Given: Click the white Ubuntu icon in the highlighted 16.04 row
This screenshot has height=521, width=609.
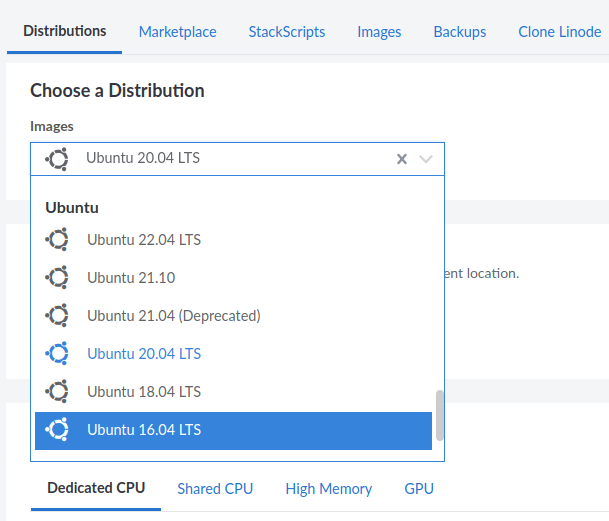Looking at the screenshot, I should tap(57, 429).
